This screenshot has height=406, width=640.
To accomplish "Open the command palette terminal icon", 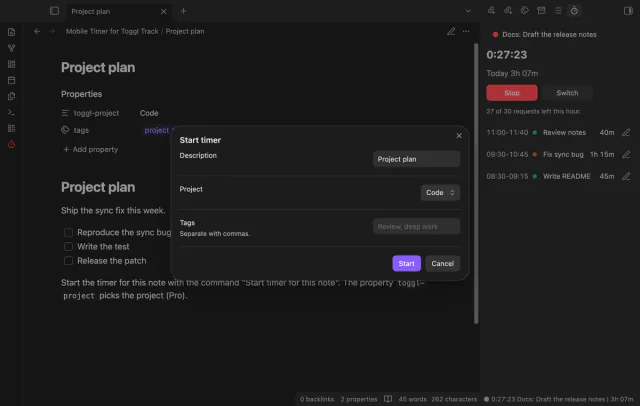I will 11,112.
